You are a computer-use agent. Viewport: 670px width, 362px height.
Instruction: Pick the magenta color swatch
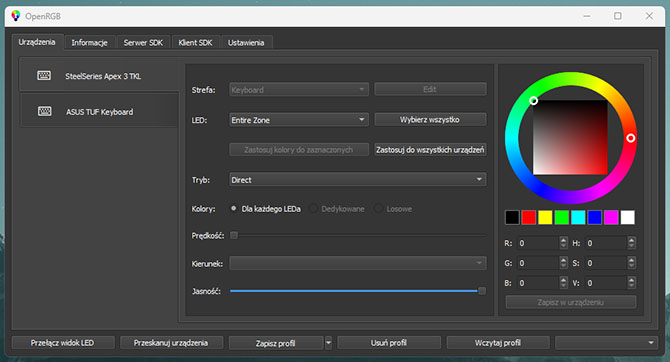point(611,217)
